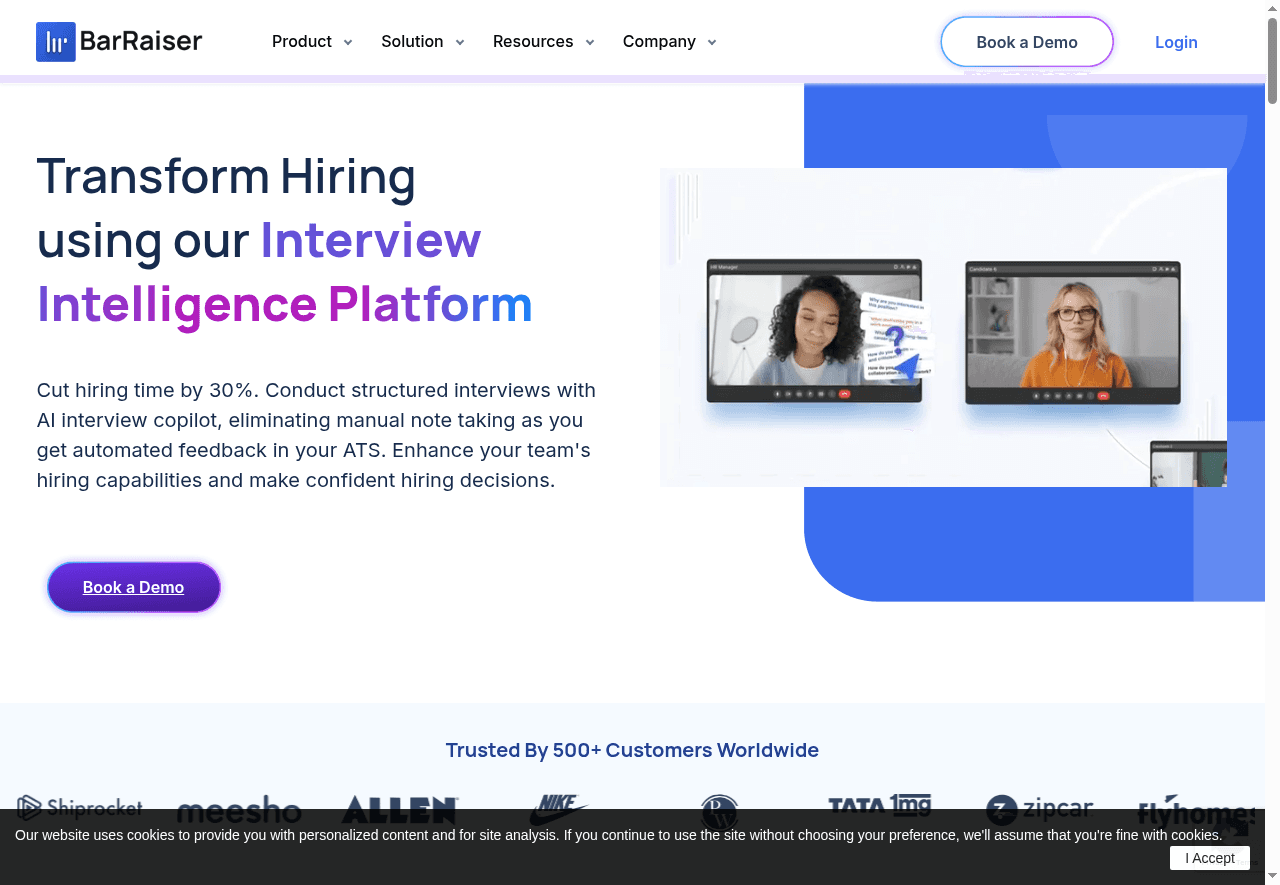This screenshot has width=1280, height=885.
Task: Click the page vertical scrollbar thumb
Action: (x=1272, y=60)
